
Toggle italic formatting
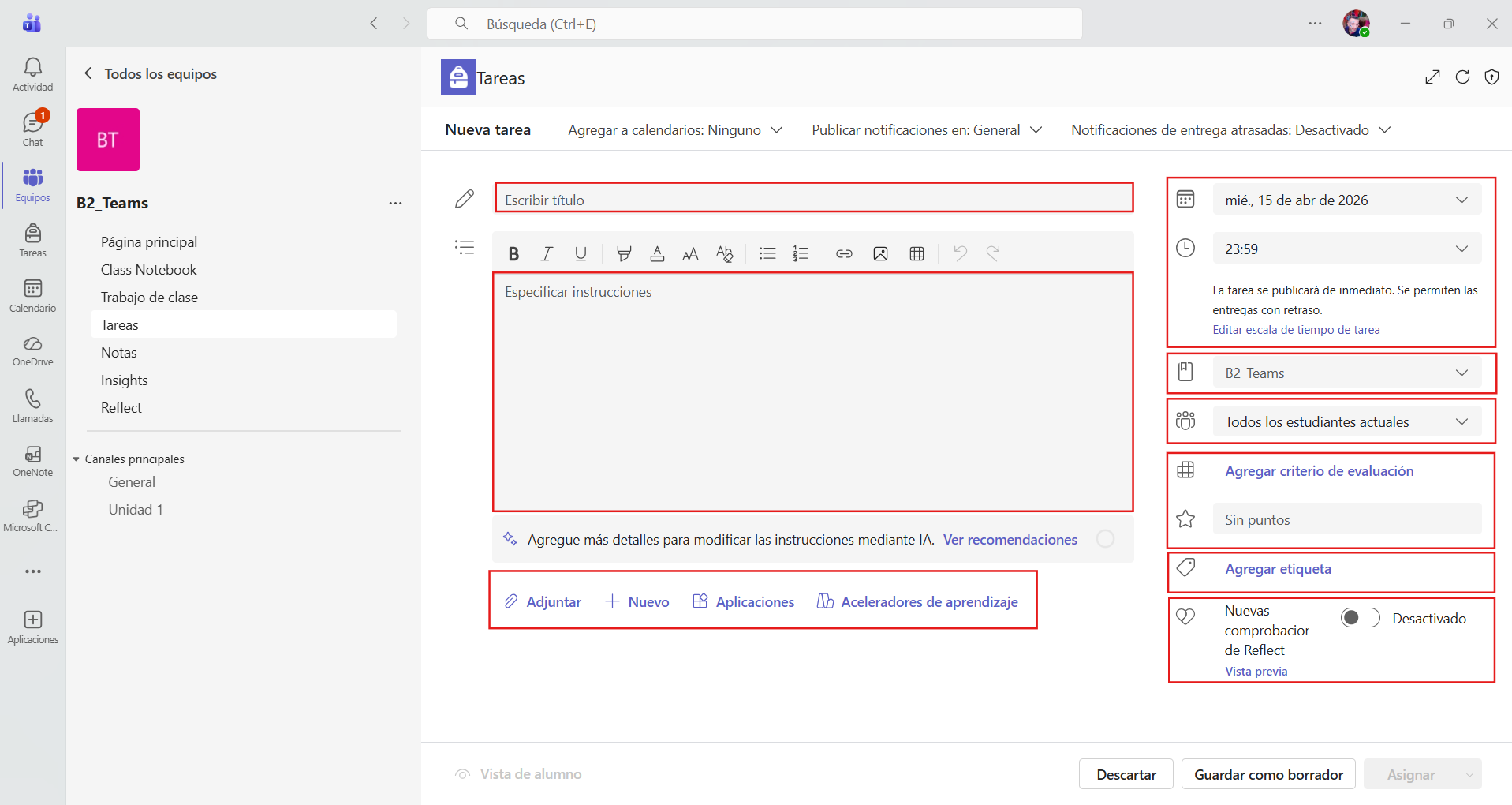(547, 253)
